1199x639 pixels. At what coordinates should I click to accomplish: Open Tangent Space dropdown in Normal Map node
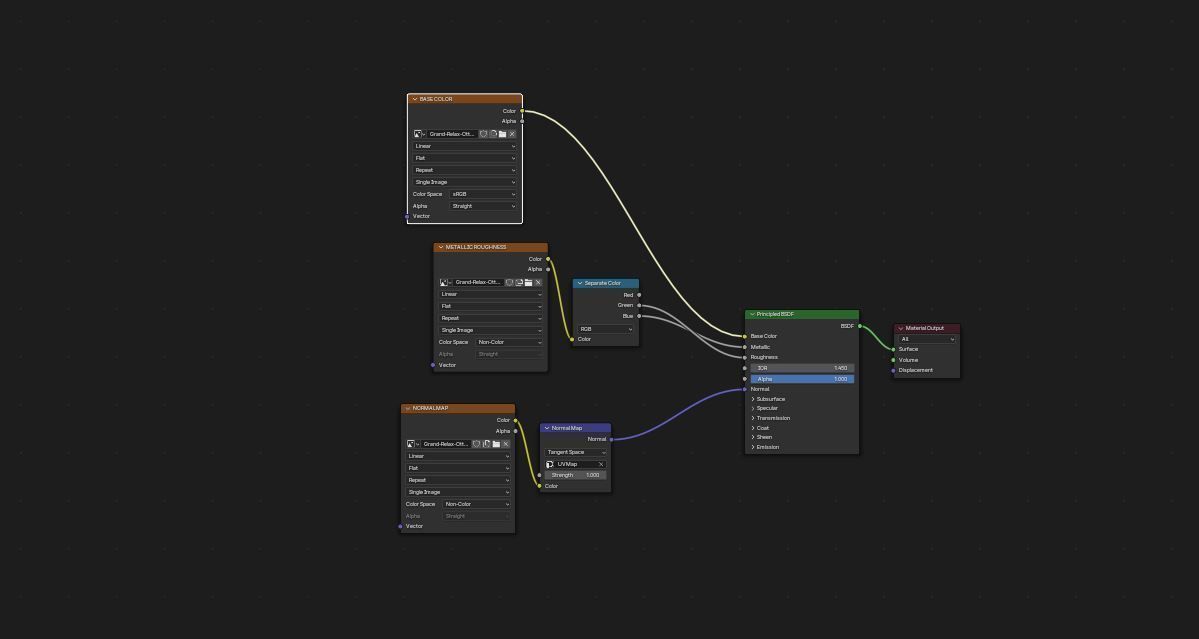pos(576,452)
